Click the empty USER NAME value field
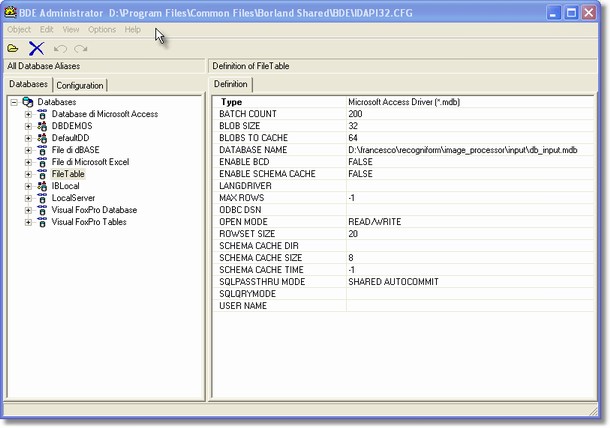610x428 pixels. tap(470, 306)
